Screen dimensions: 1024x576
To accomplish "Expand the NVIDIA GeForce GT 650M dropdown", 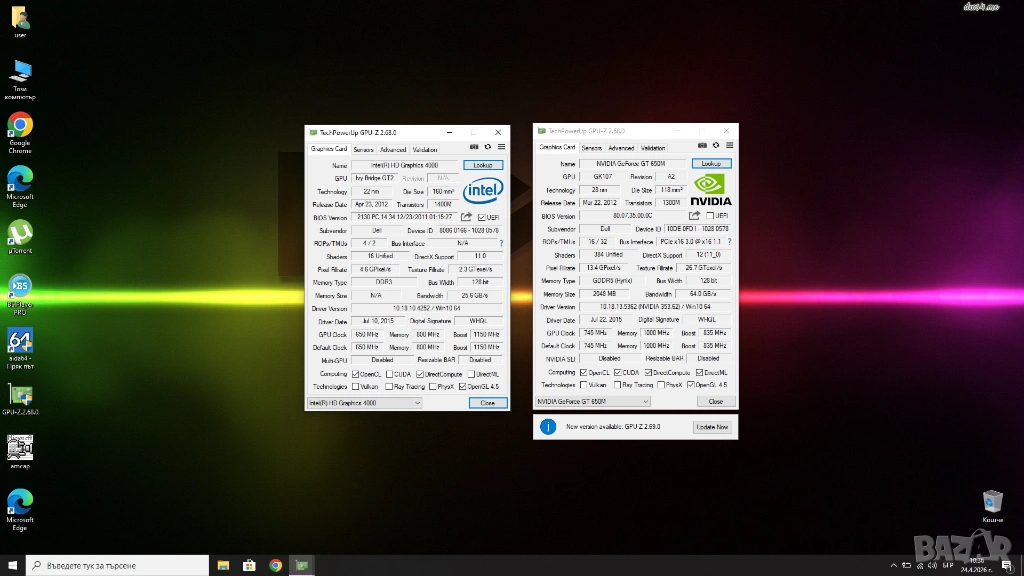I will [594, 401].
